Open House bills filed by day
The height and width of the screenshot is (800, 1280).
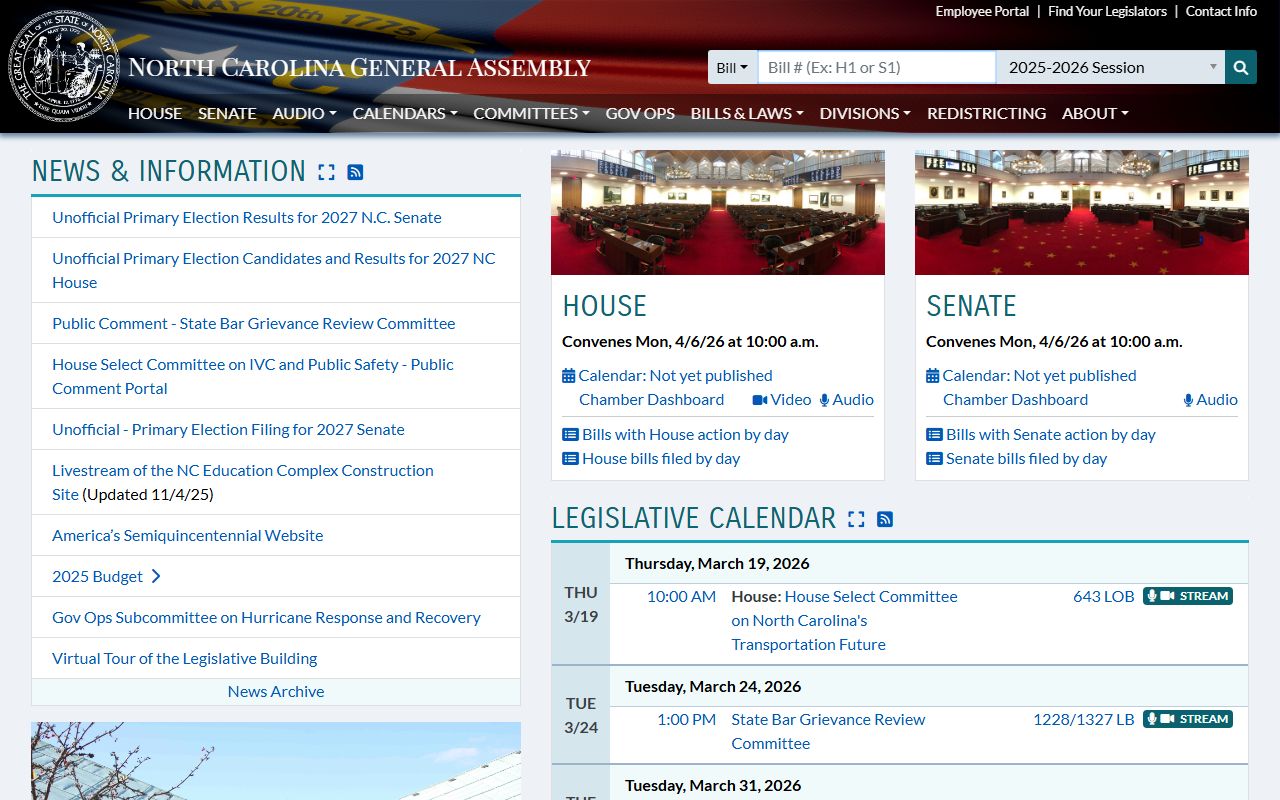coord(651,458)
